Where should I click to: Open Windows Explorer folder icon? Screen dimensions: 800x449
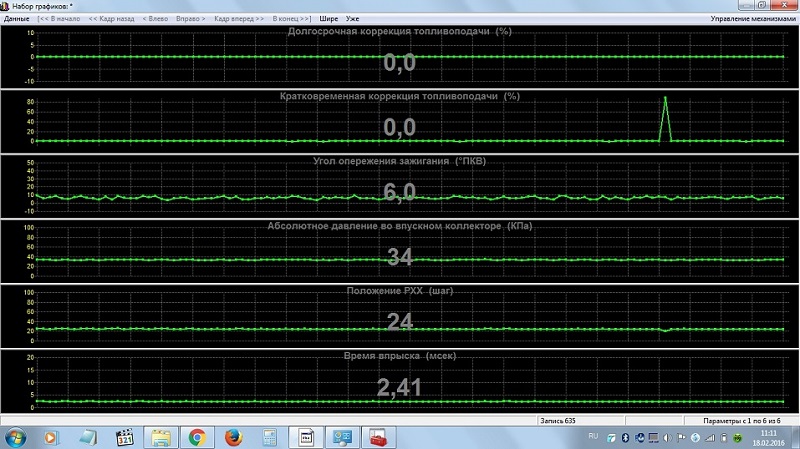(161, 437)
